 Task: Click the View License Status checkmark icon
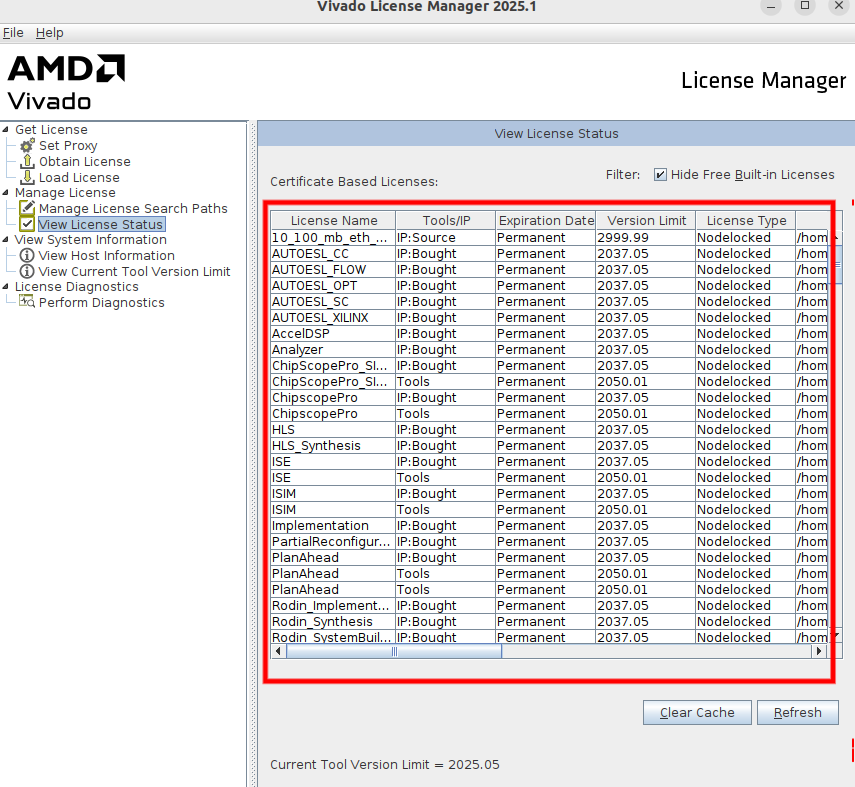point(27,224)
